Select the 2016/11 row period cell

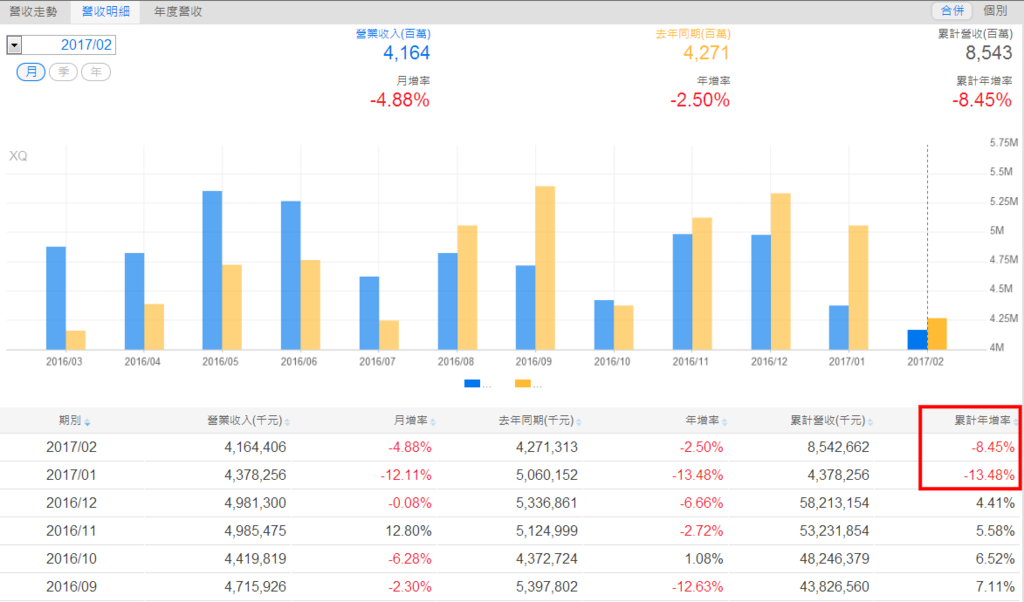point(71,531)
